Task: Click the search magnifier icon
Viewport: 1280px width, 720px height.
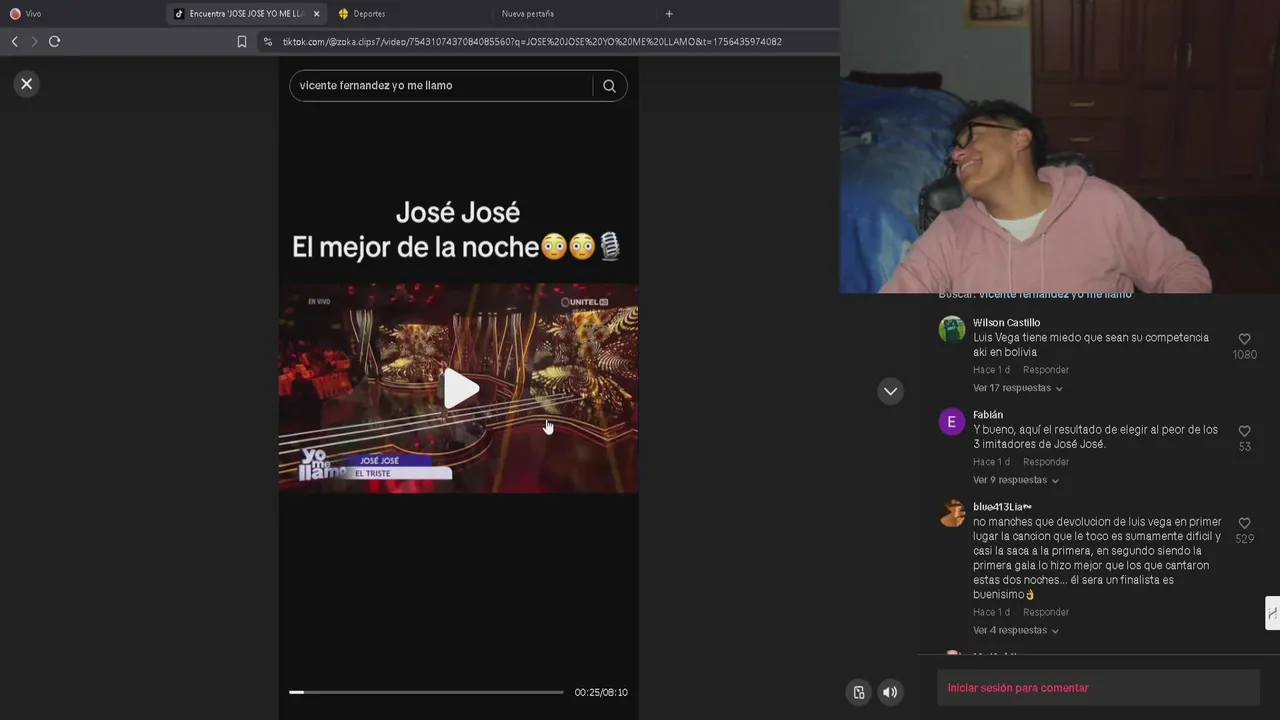Action: pyautogui.click(x=609, y=86)
